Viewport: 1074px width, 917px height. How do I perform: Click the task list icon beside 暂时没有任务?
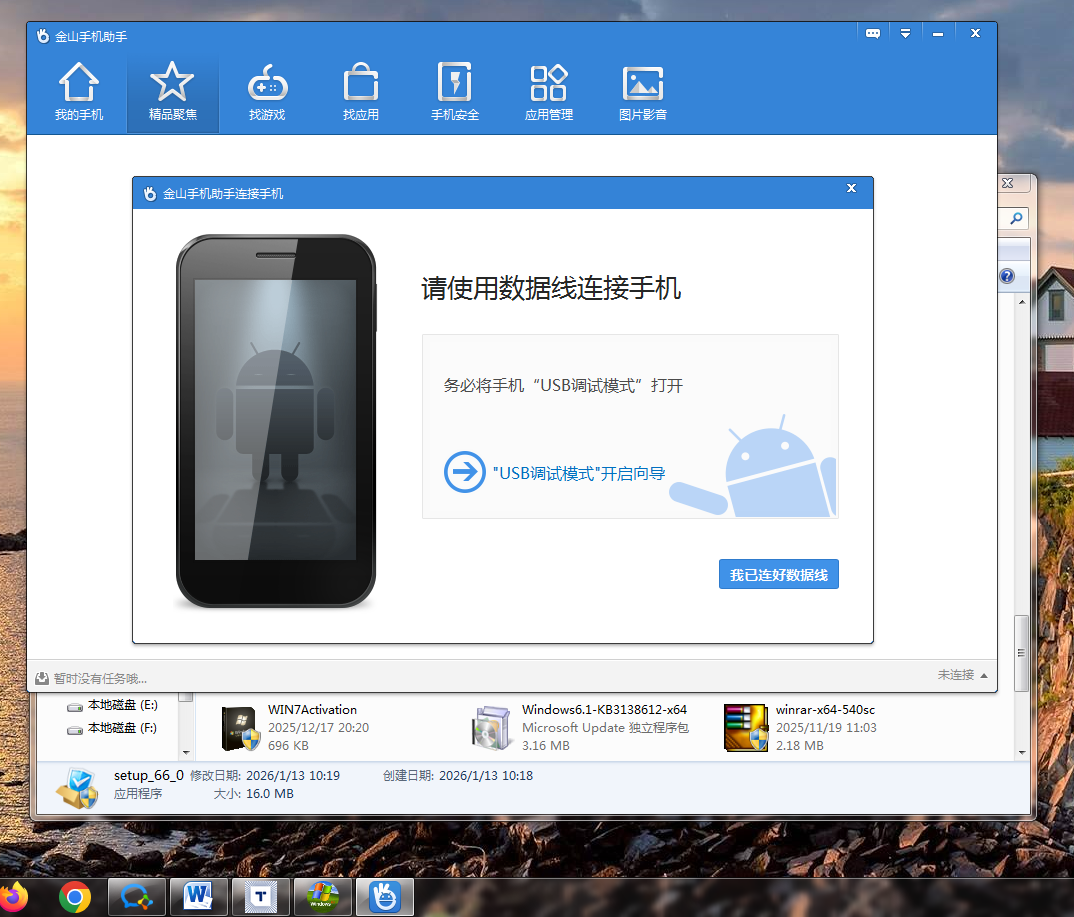[x=42, y=678]
